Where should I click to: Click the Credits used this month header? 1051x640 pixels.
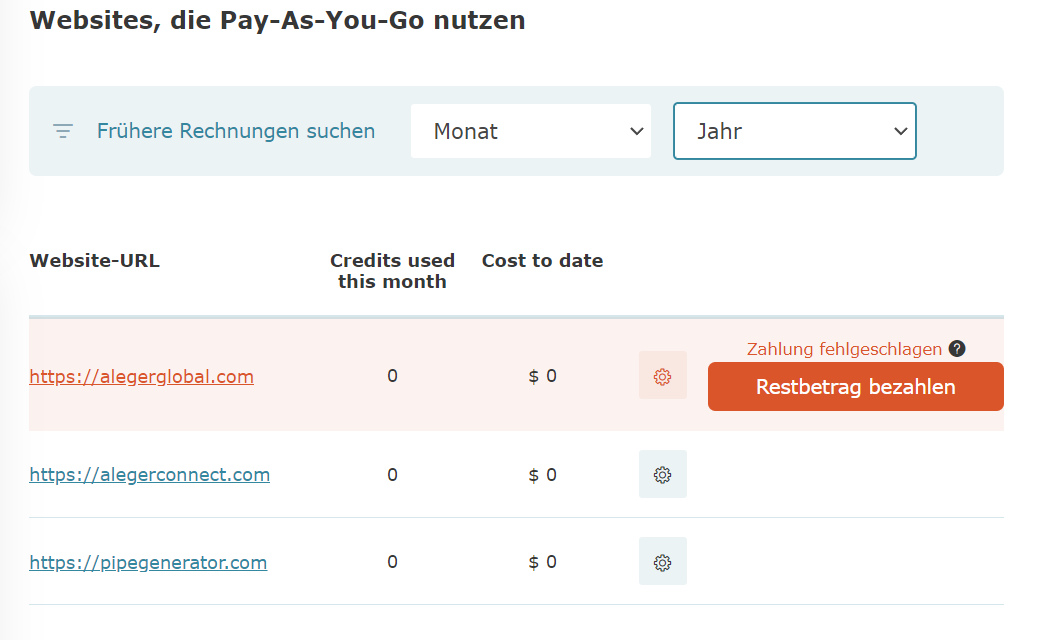(x=392, y=271)
